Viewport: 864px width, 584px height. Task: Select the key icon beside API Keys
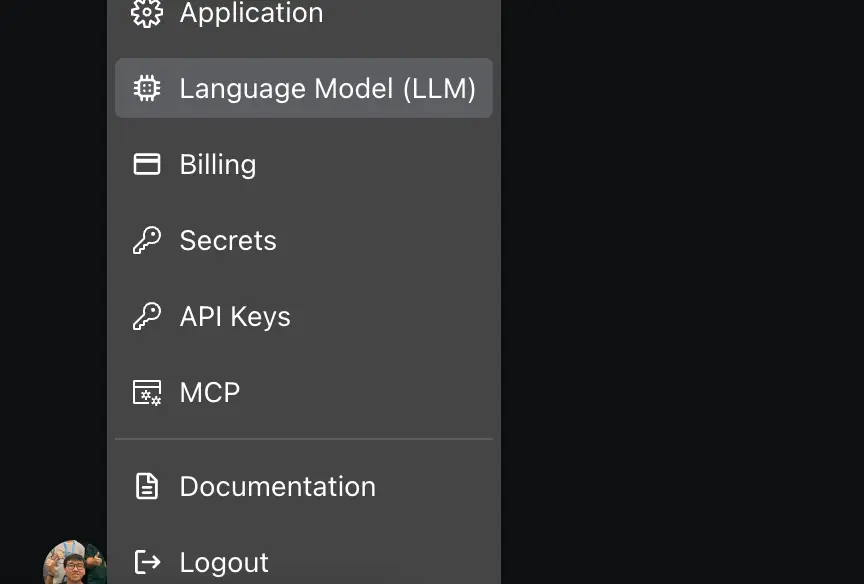click(146, 316)
